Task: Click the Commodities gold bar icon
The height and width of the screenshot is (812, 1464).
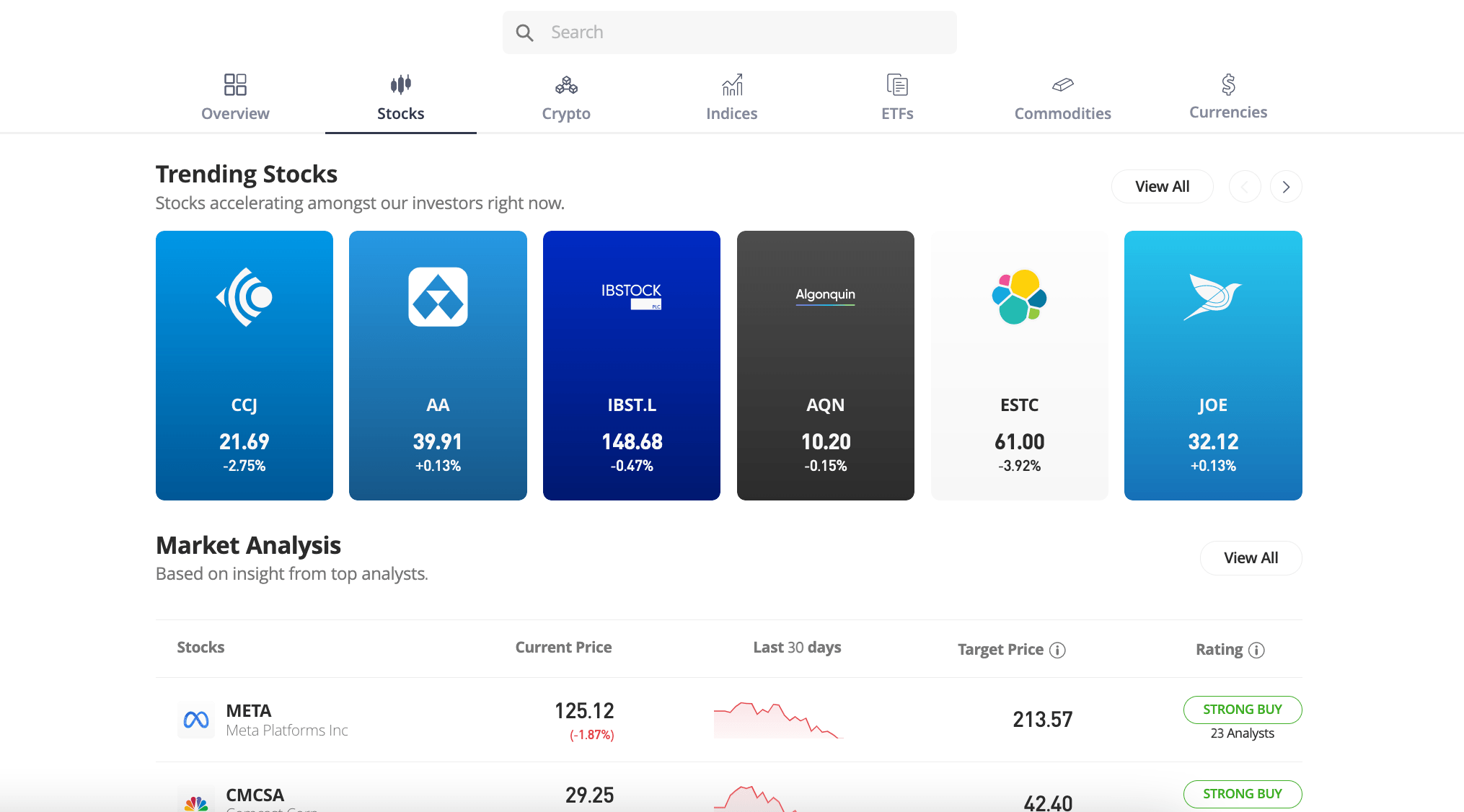Action: tap(1062, 85)
